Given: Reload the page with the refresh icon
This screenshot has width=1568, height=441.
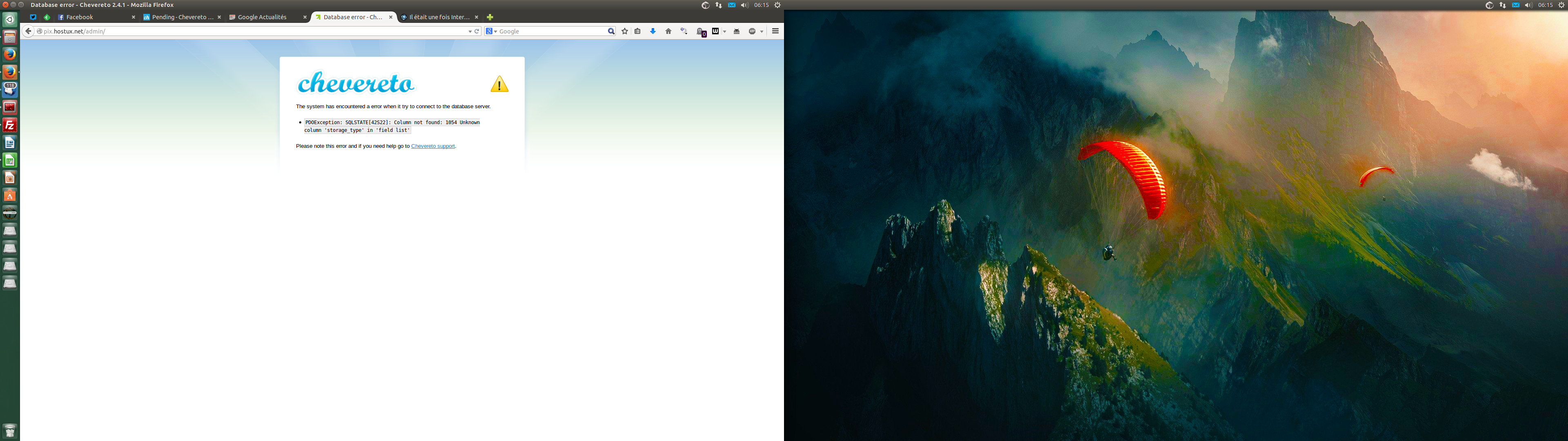Looking at the screenshot, I should pyautogui.click(x=477, y=31).
